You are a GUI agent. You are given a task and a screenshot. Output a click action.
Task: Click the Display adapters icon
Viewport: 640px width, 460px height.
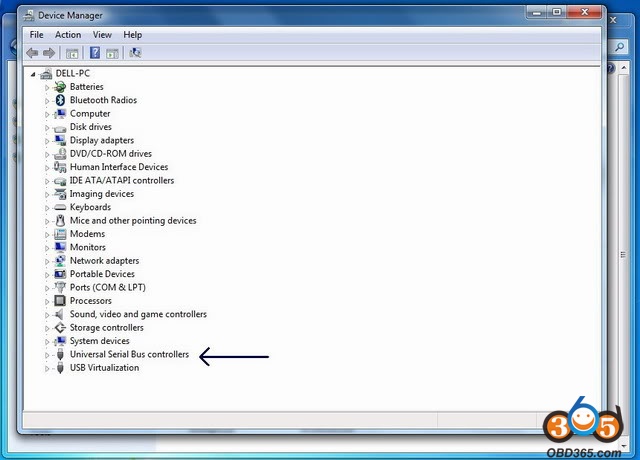[x=60, y=140]
